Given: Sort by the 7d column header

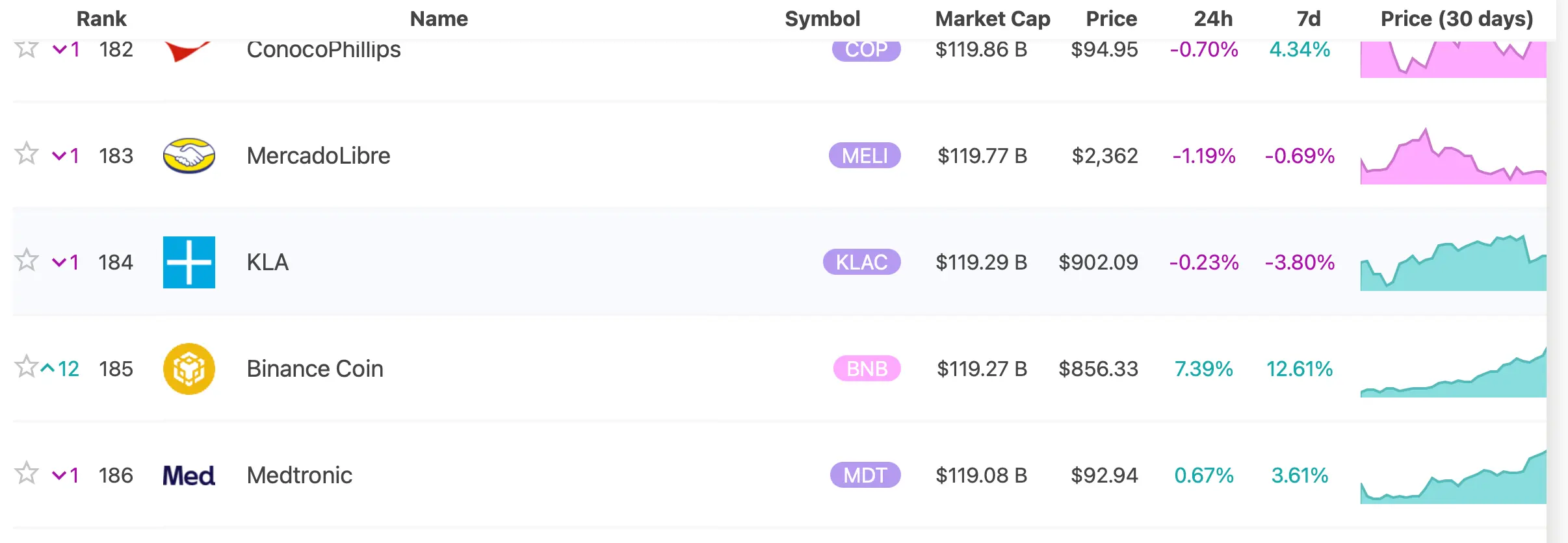Looking at the screenshot, I should [1309, 19].
